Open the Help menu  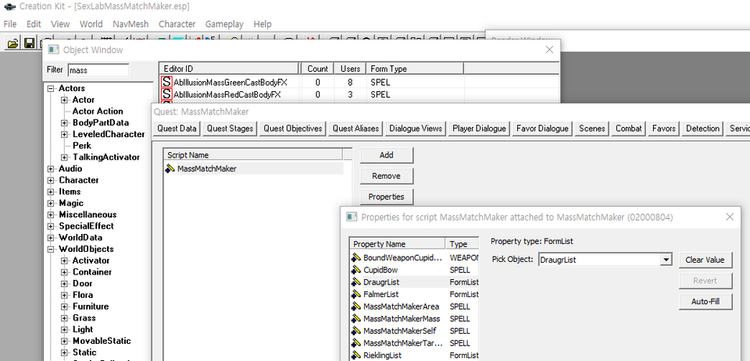(x=263, y=24)
